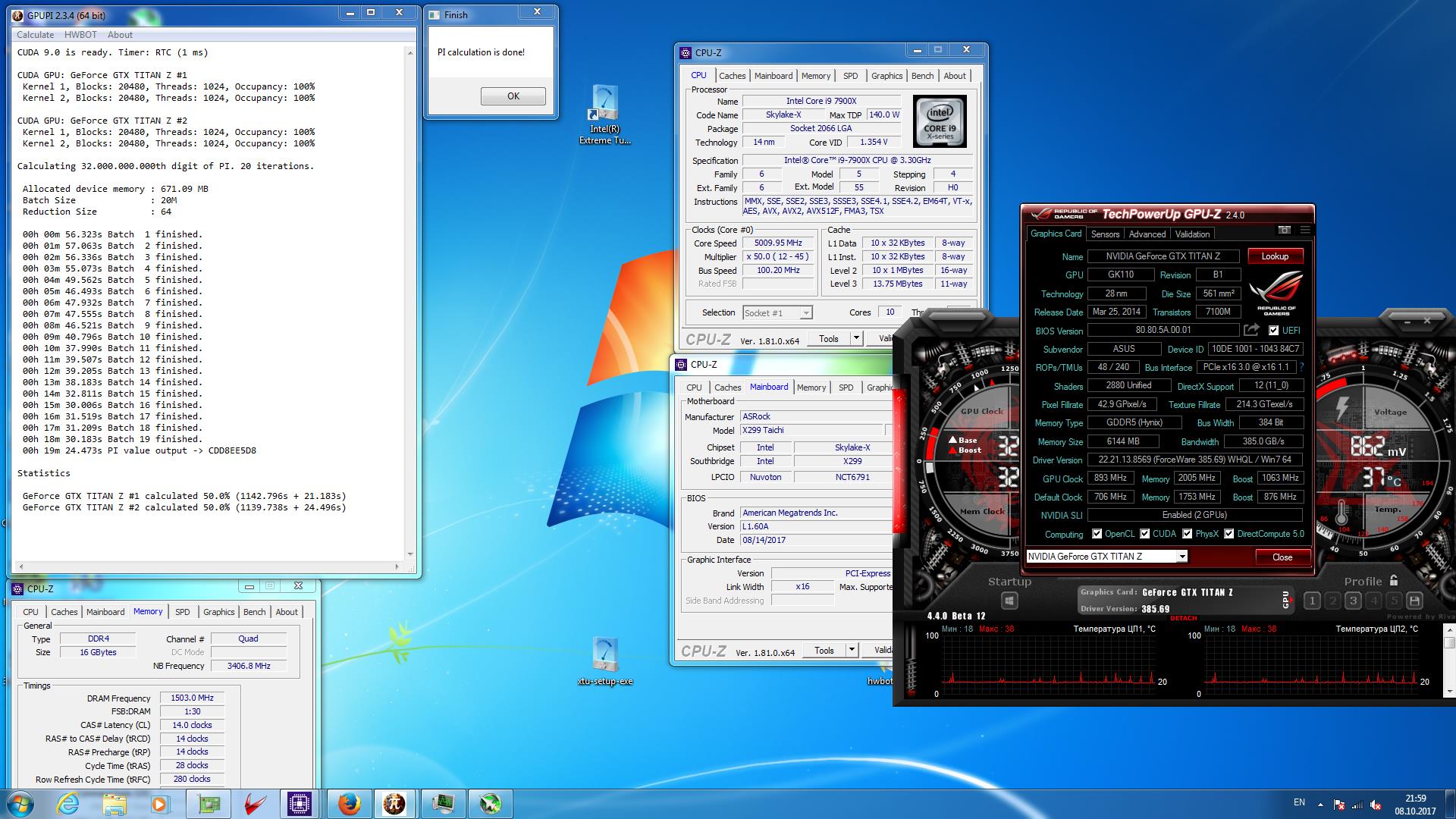Show hidden system tray icons arrow
Image resolution: width=1456 pixels, height=819 pixels.
1320,805
